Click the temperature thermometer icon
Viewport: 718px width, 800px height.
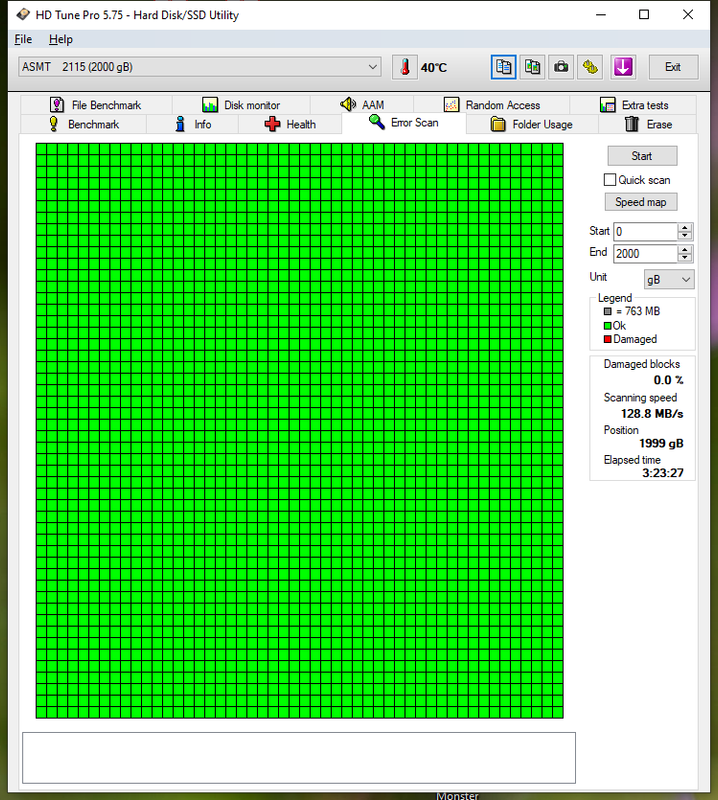(x=405, y=67)
